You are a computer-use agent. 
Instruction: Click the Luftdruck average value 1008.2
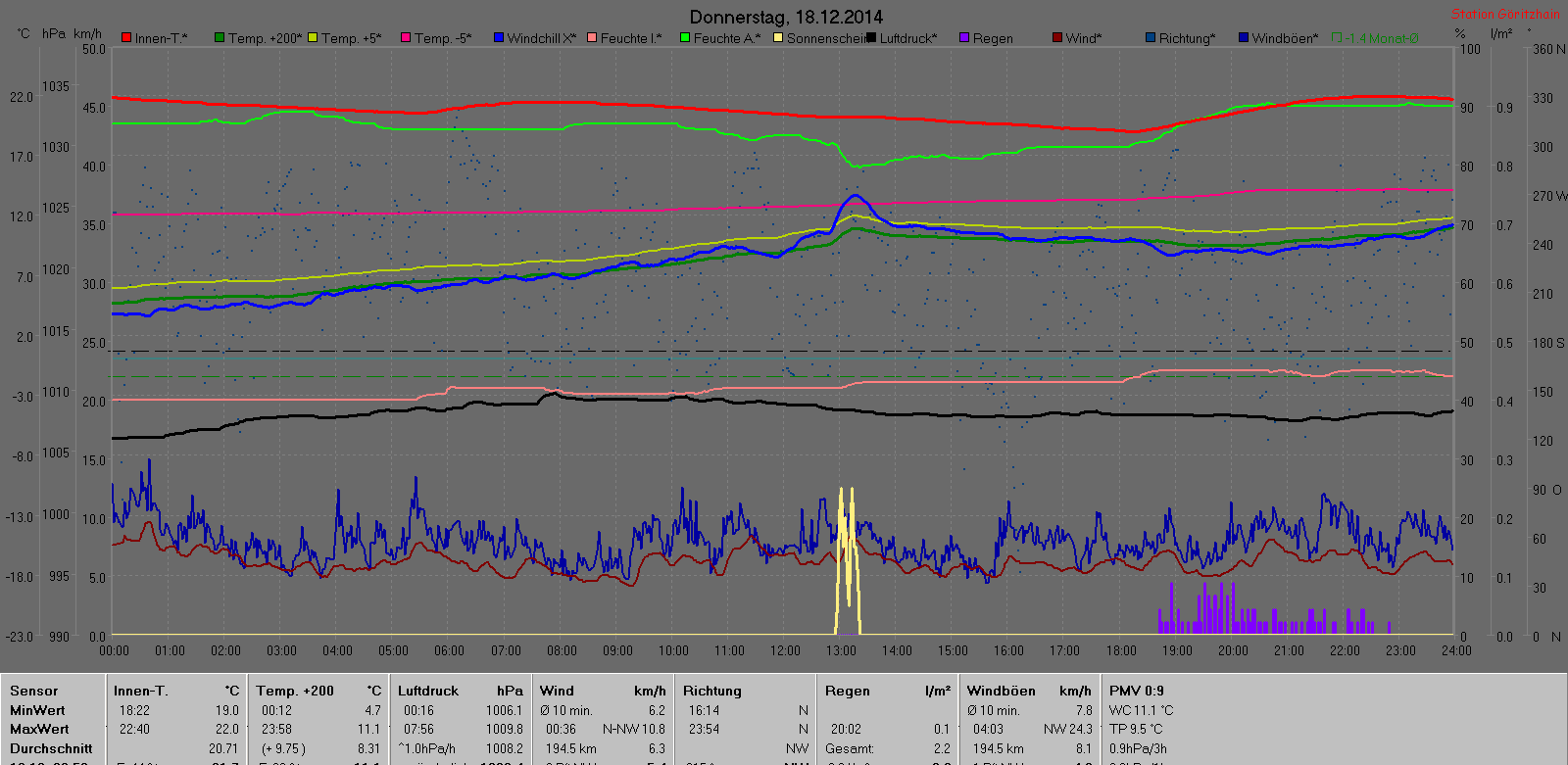[505, 748]
